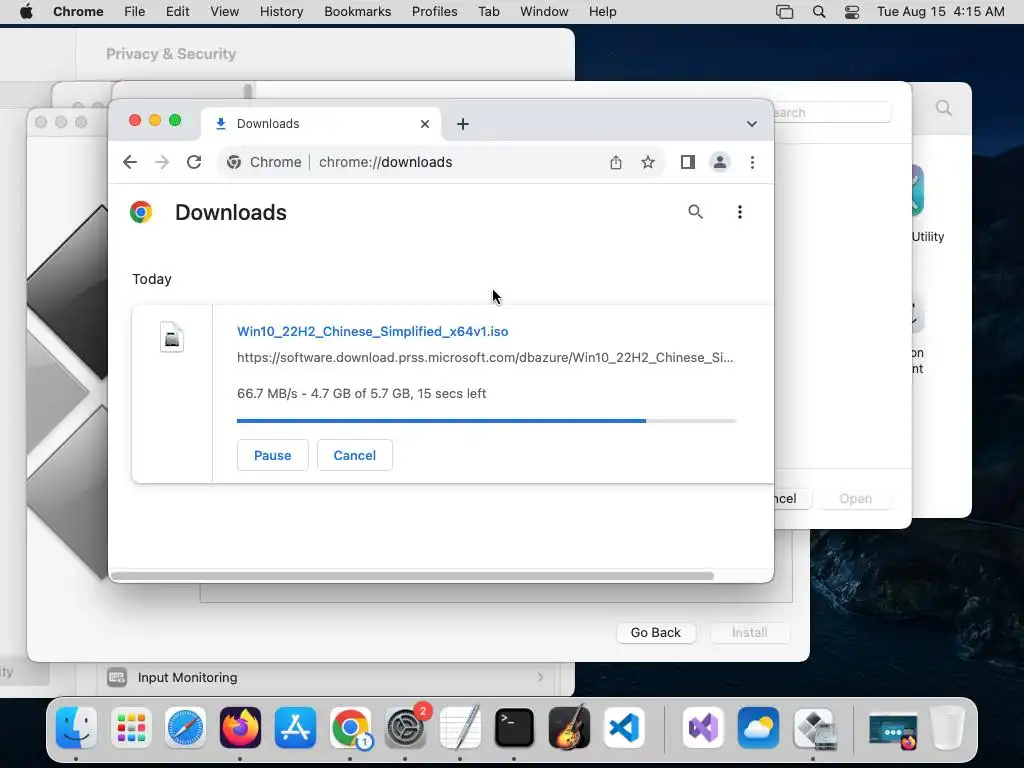The image size is (1024, 768).
Task: Open Downloads page more-actions menu
Action: click(x=739, y=212)
